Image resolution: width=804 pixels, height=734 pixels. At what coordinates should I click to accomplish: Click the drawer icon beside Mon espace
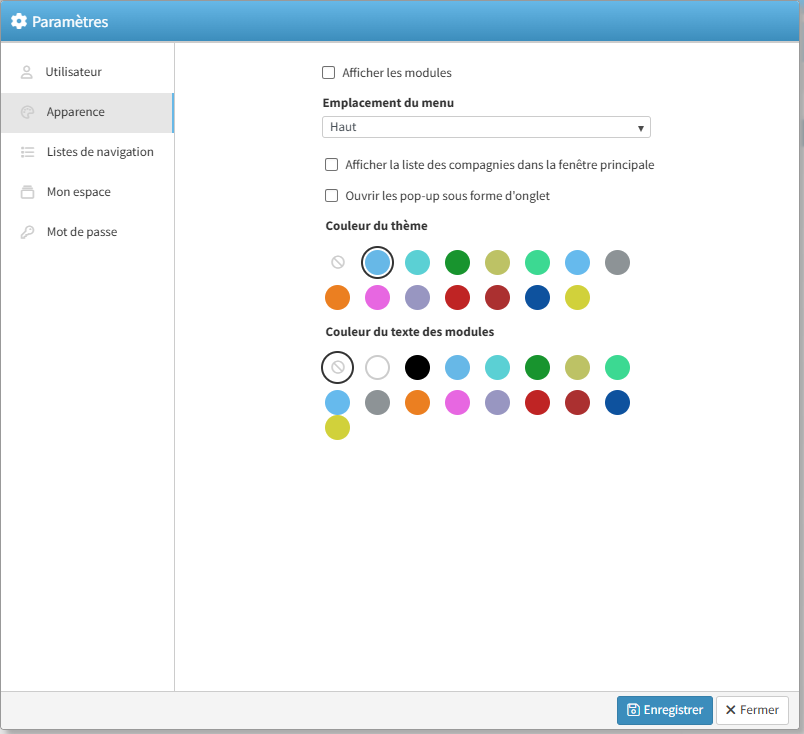coord(27,192)
